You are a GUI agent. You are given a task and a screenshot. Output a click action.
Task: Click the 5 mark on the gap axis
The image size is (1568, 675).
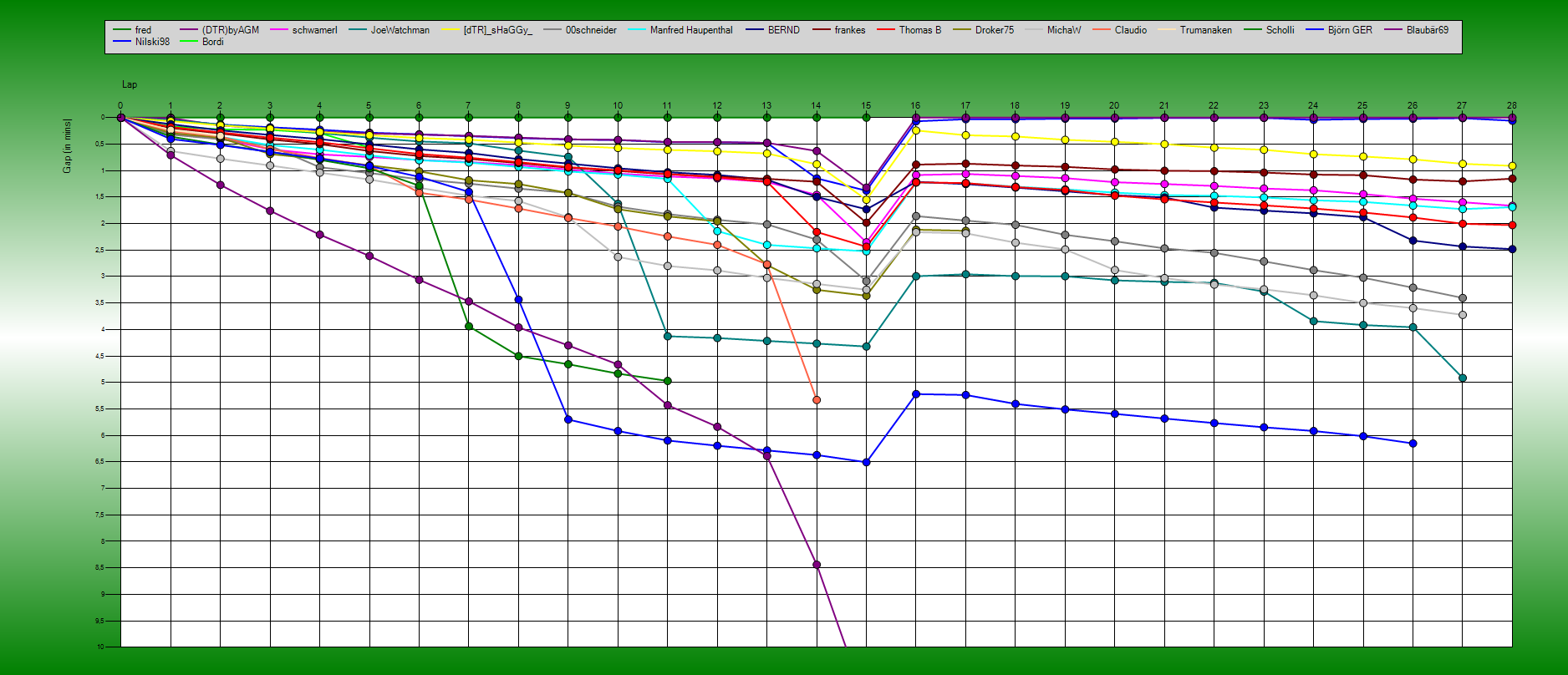[x=103, y=383]
